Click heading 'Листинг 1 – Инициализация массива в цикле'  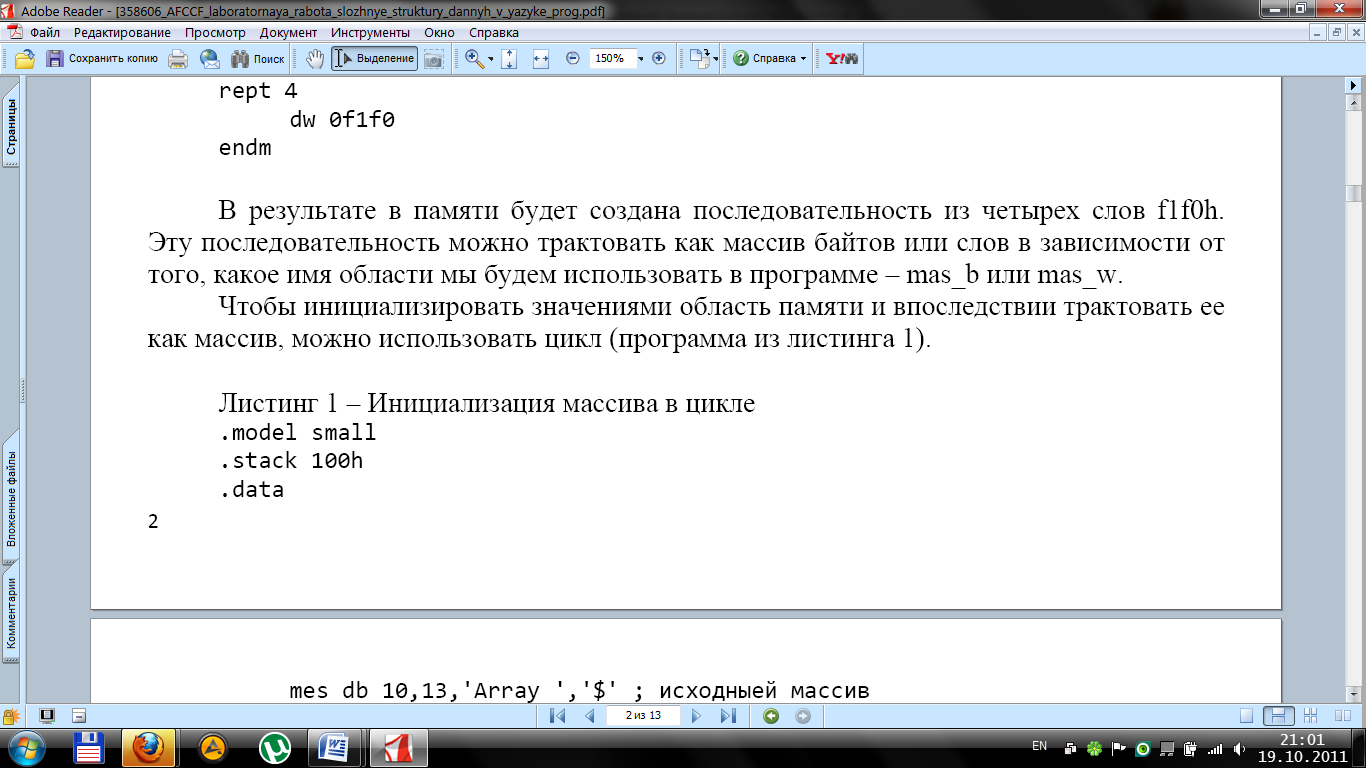pos(487,404)
